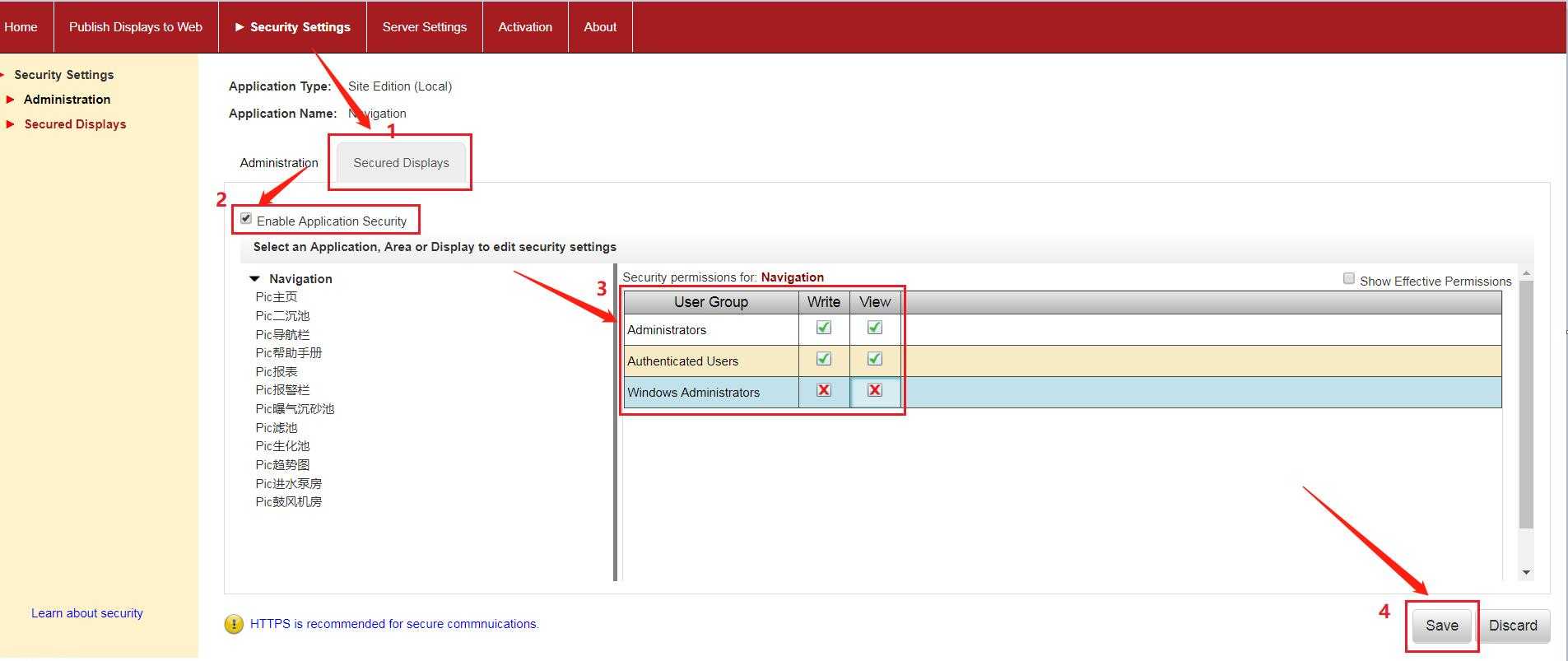Image resolution: width=1568 pixels, height=661 pixels.
Task: Click the HTTPS is recommended link
Action: pyautogui.click(x=394, y=624)
